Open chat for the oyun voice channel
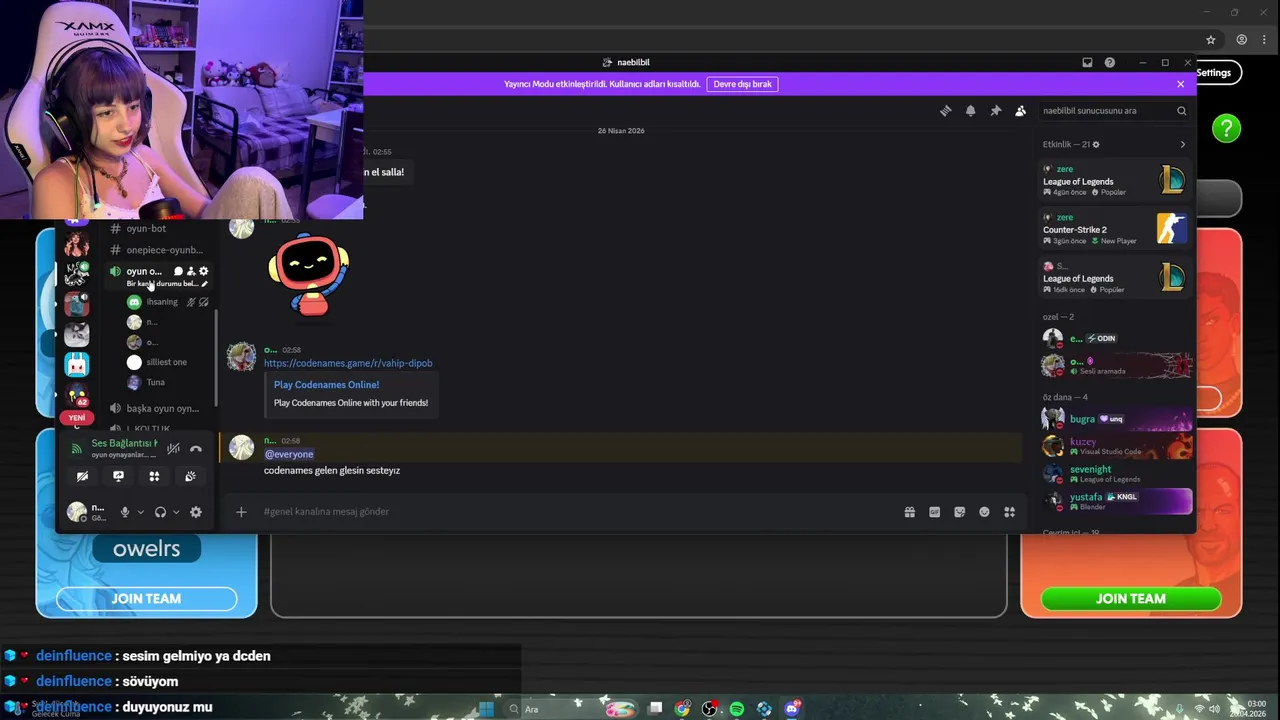 pyautogui.click(x=178, y=271)
